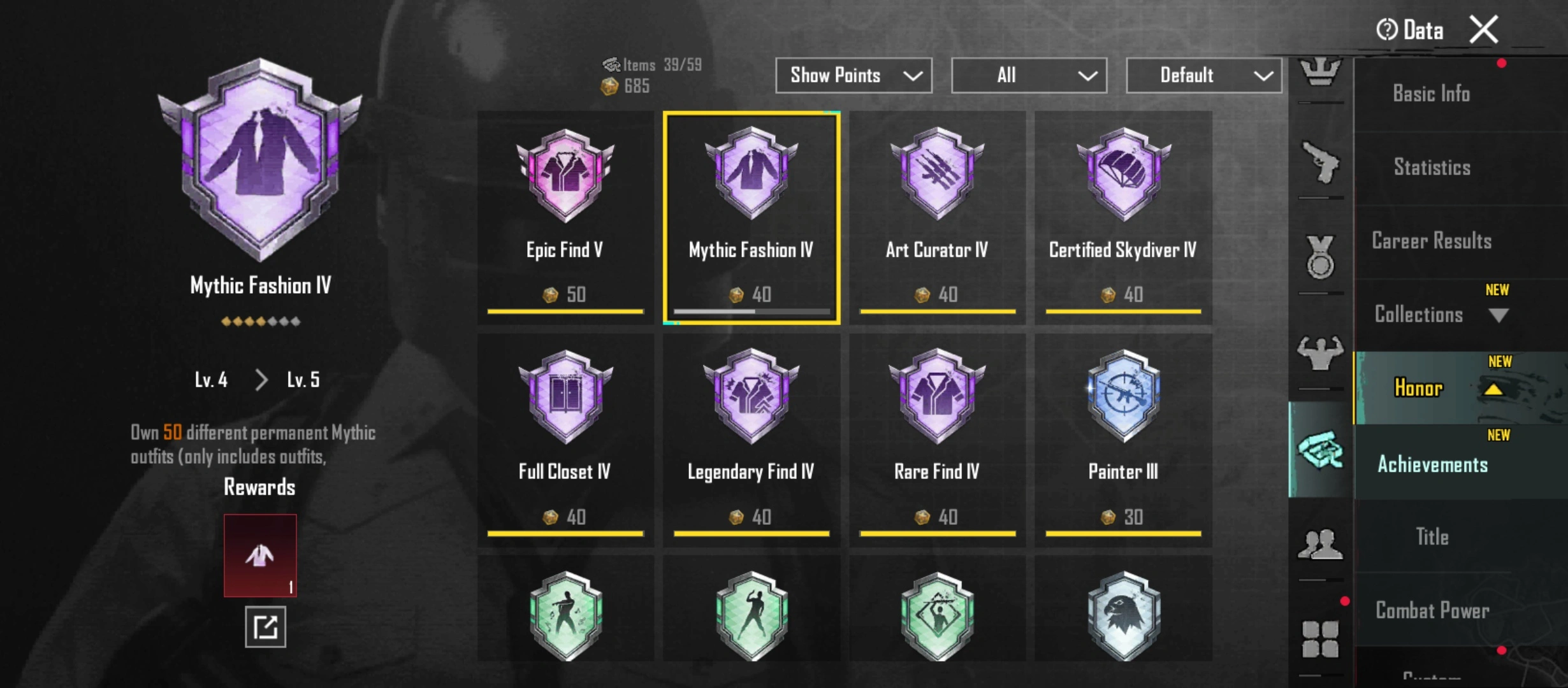Select the Certified Skydiver IV achievement
The image size is (1568, 688).
click(x=1123, y=217)
